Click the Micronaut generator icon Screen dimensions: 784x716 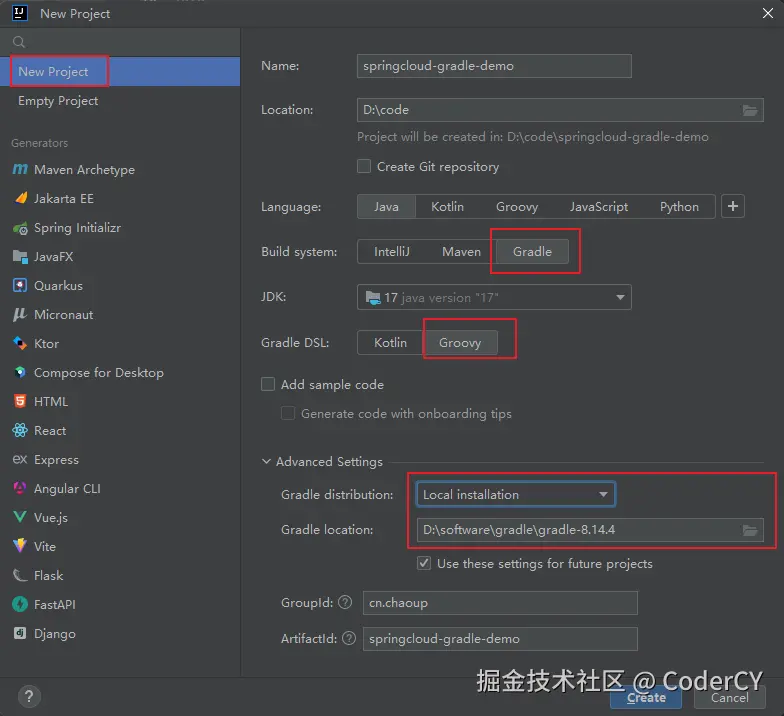[x=20, y=314]
